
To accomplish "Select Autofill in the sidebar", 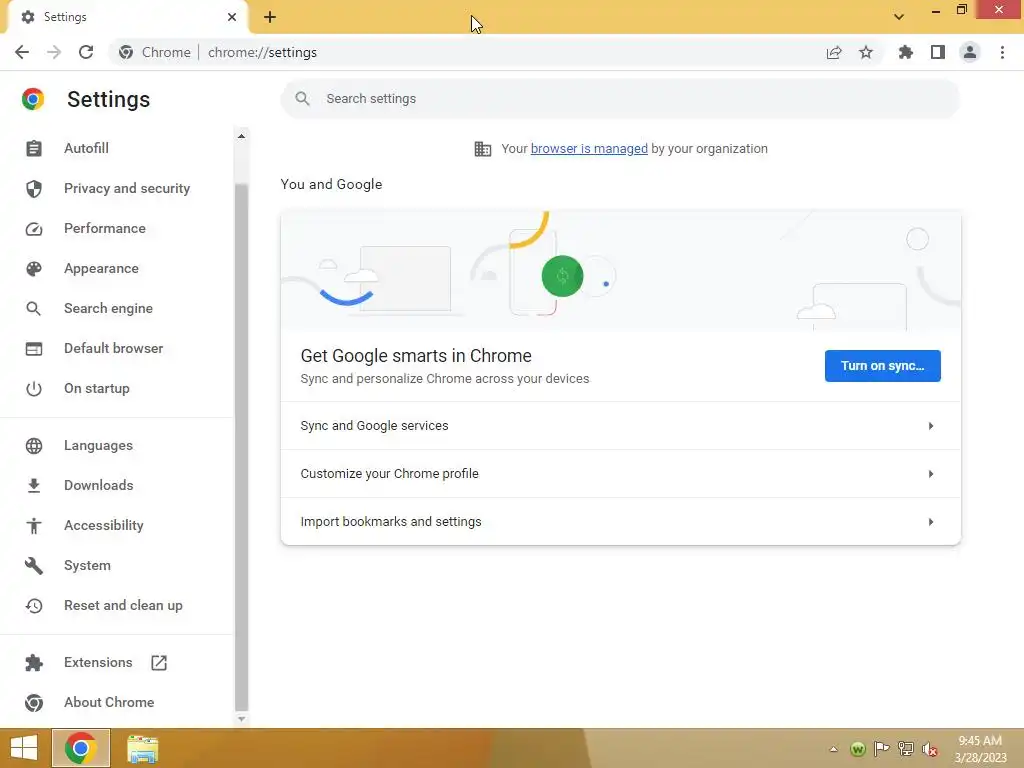I will pos(86,148).
